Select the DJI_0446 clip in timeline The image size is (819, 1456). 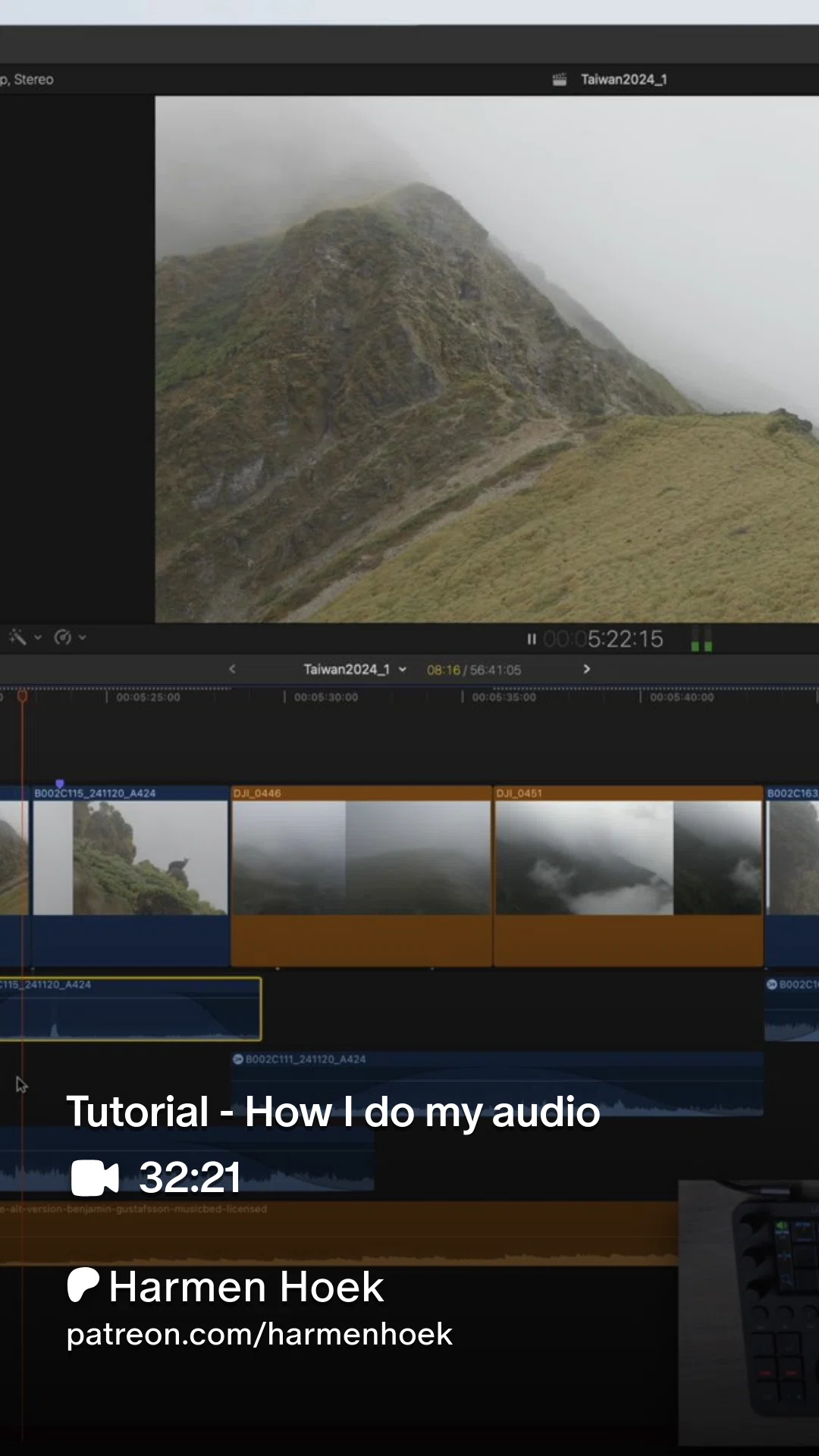click(x=362, y=876)
